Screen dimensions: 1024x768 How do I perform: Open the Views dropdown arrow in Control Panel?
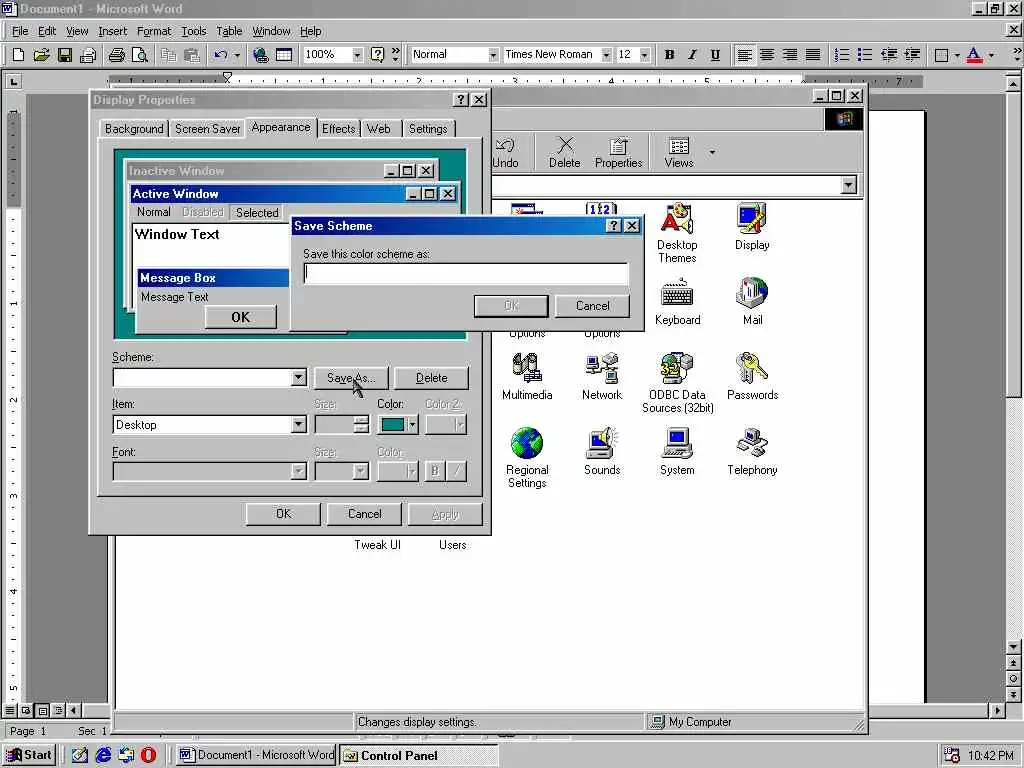point(712,152)
